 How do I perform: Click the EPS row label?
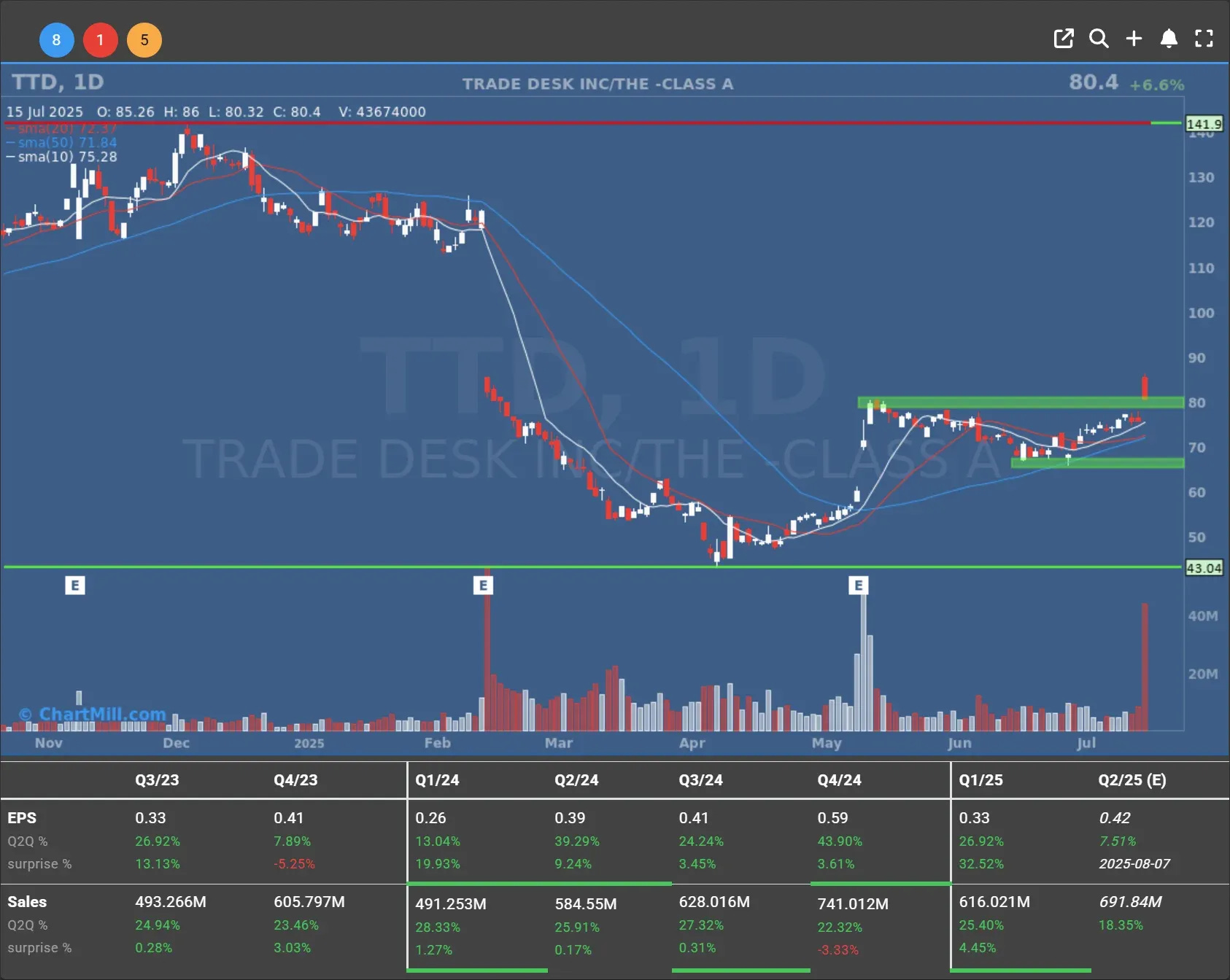click(22, 818)
